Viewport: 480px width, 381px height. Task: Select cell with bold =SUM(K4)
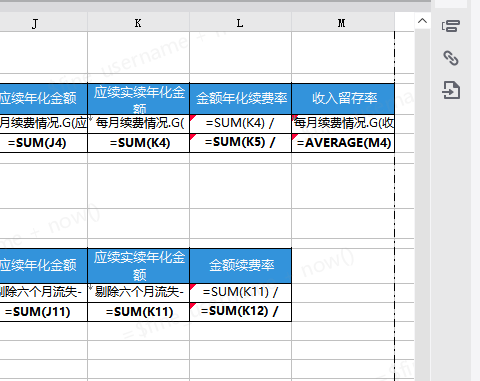pyautogui.click(x=138, y=143)
